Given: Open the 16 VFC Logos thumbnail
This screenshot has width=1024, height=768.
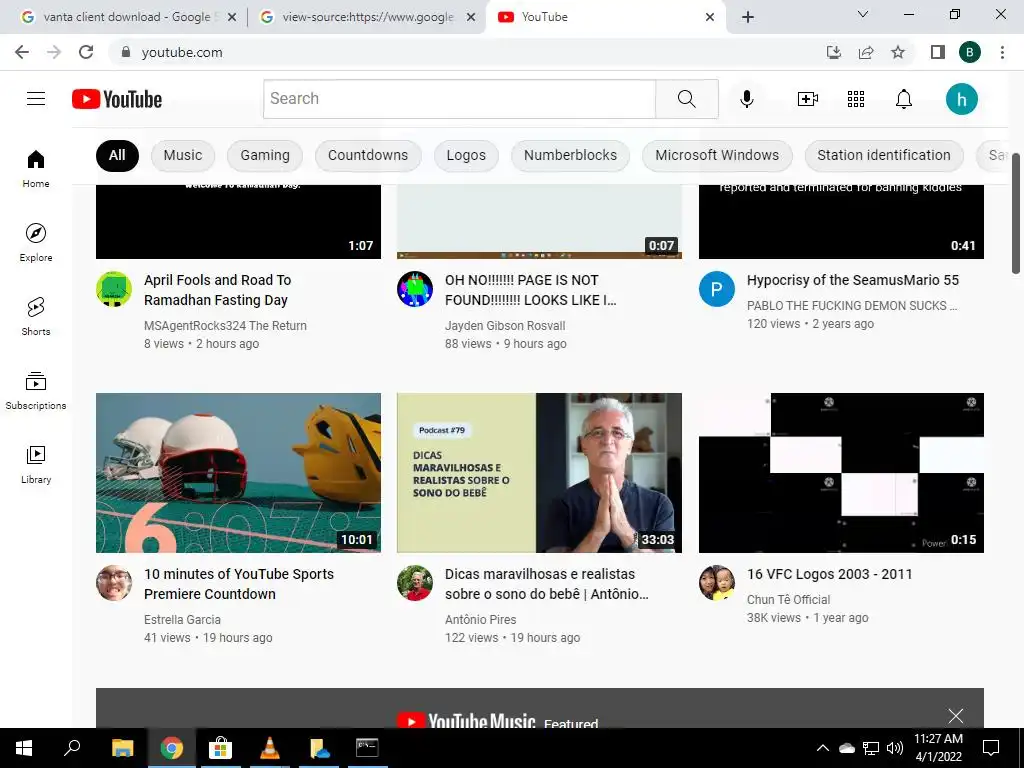Looking at the screenshot, I should tap(841, 473).
